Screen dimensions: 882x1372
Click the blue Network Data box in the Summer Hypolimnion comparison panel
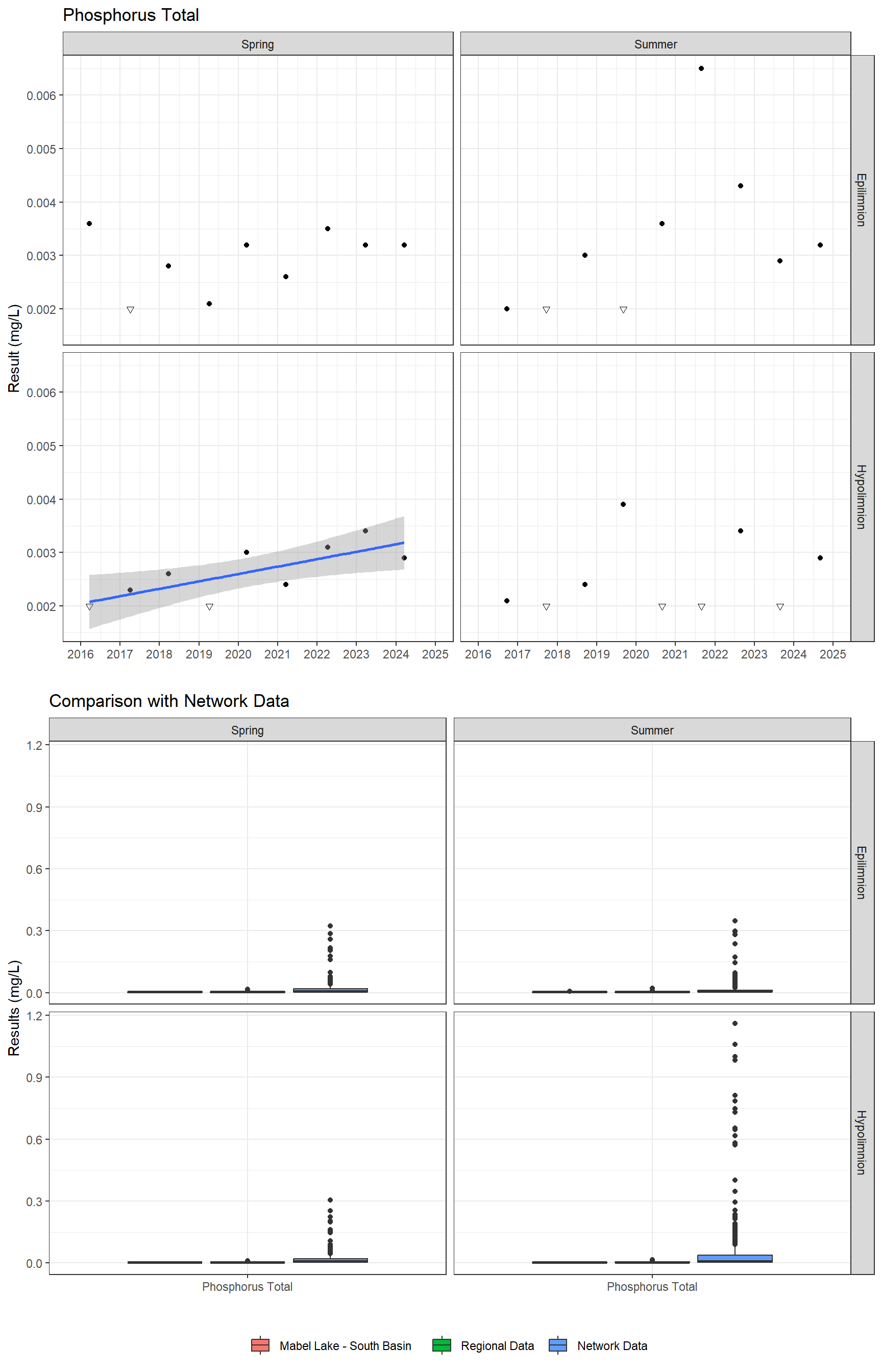[735, 1259]
